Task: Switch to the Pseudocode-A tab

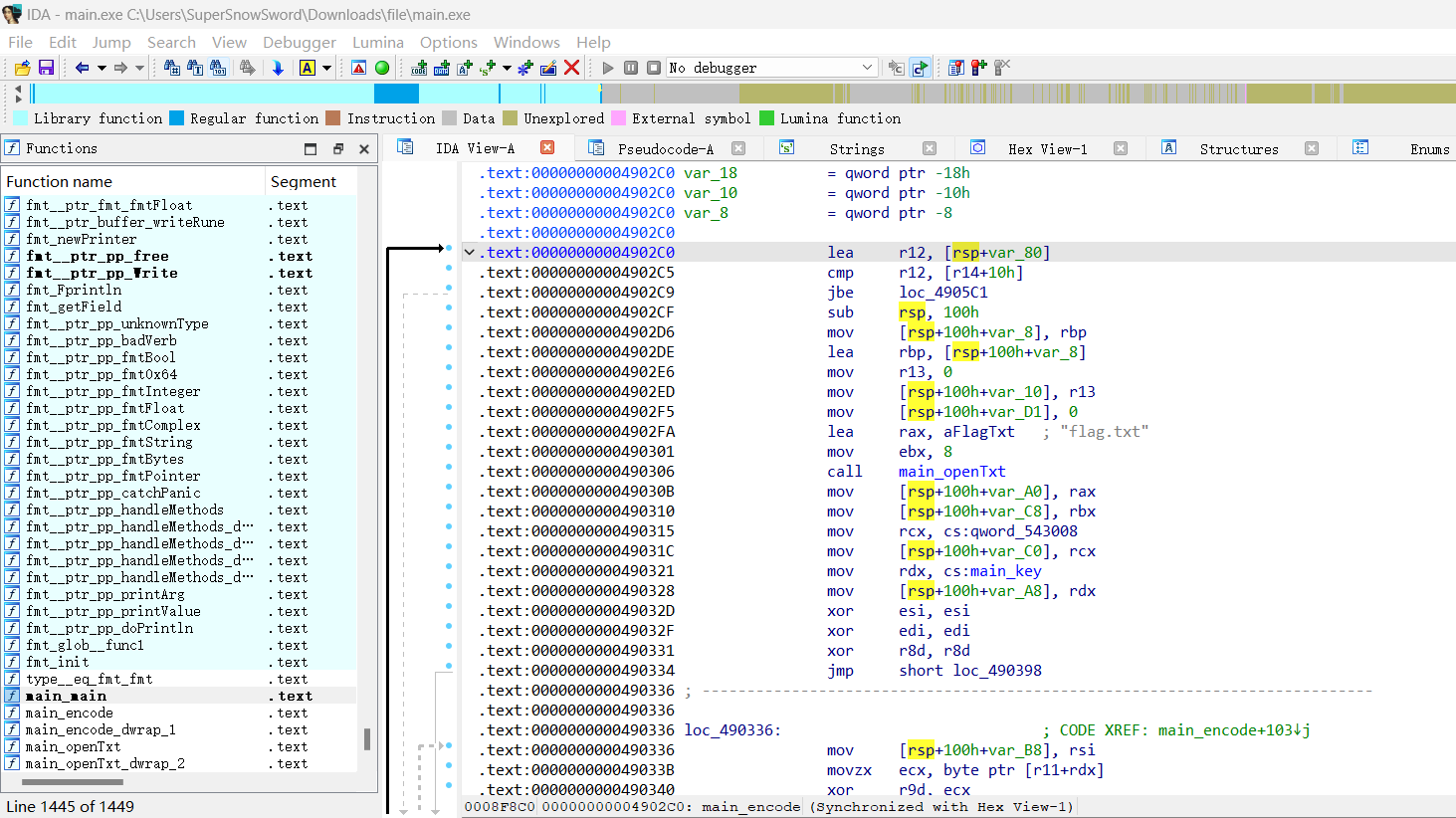Action: click(x=665, y=148)
